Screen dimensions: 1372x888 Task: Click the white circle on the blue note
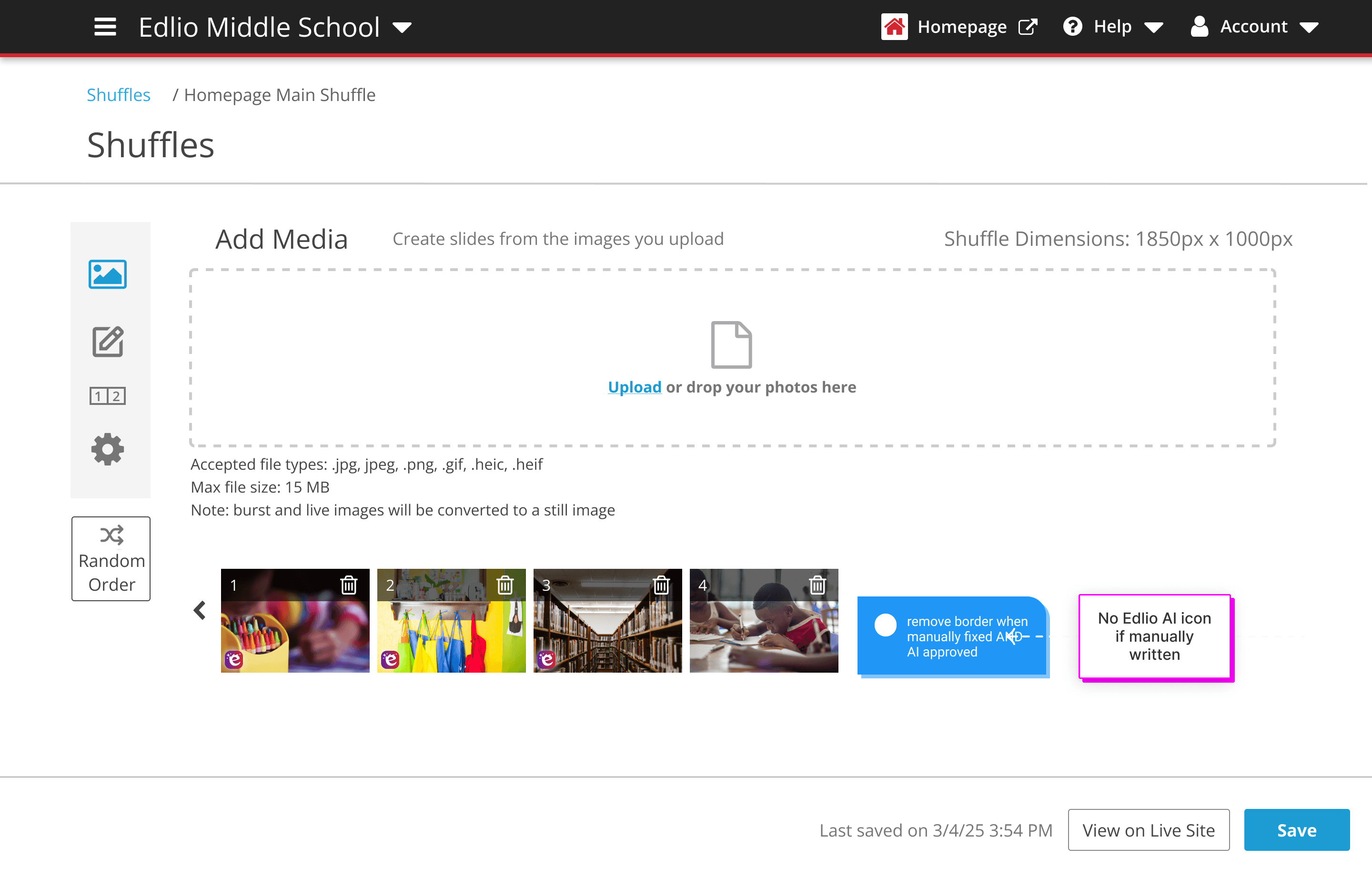(x=886, y=625)
